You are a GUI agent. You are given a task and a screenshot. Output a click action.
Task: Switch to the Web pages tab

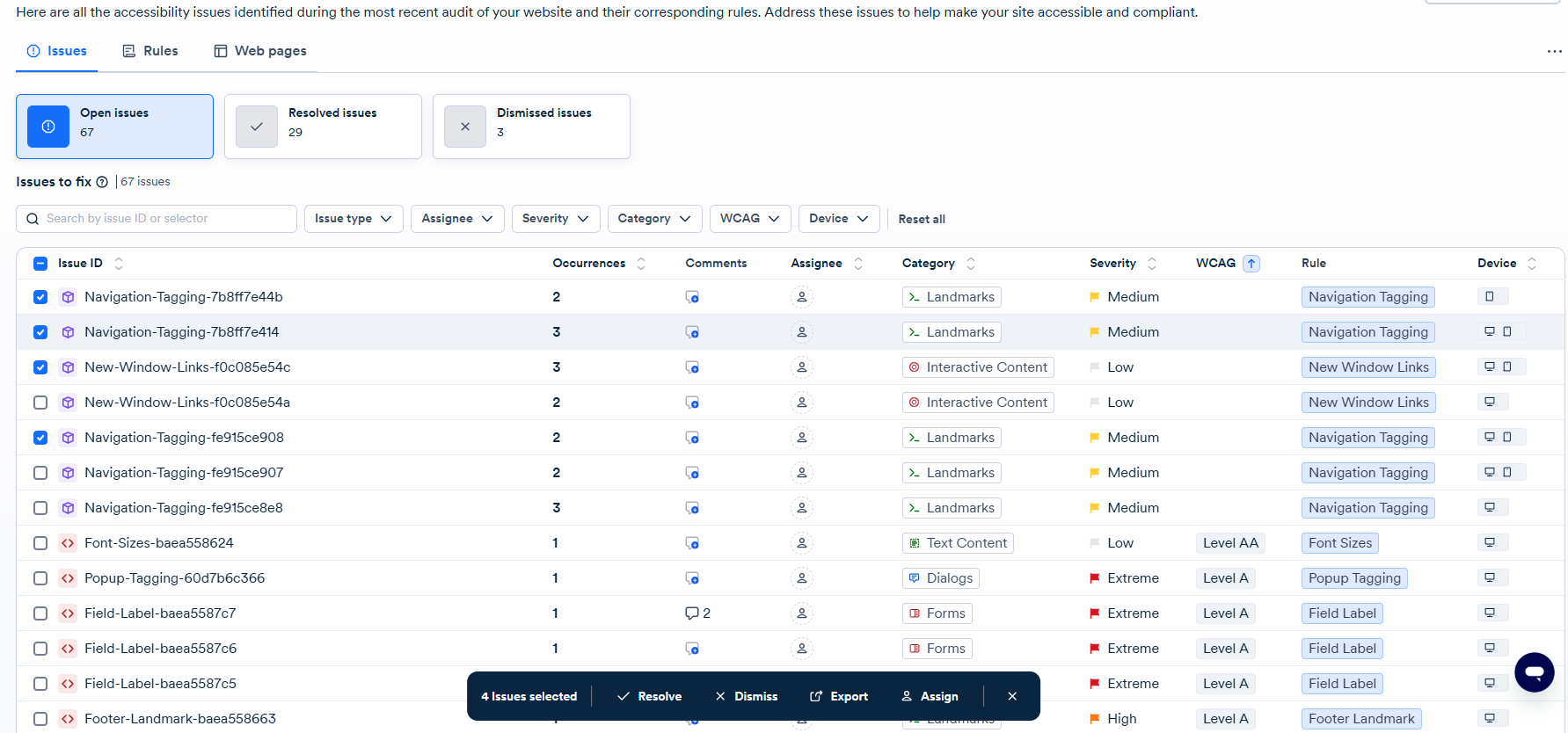(x=260, y=51)
